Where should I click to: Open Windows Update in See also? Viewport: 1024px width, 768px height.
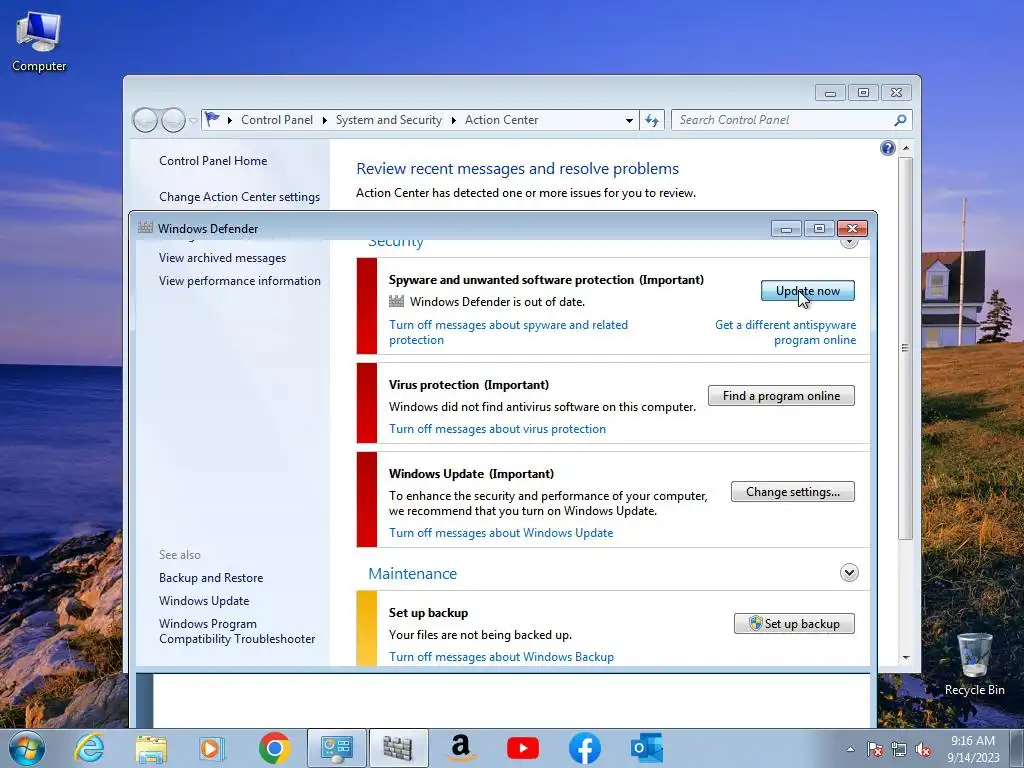(x=204, y=601)
